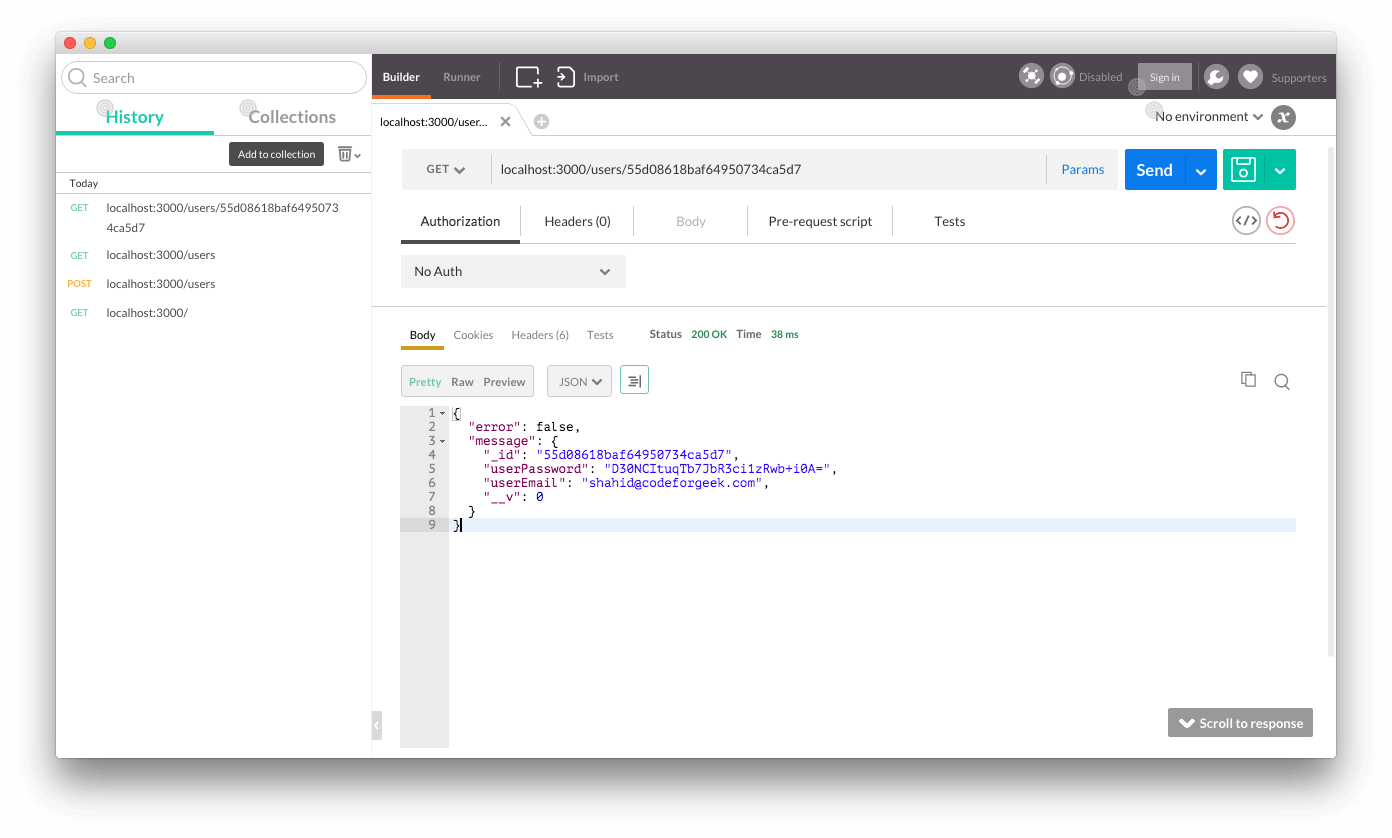Screen dimensions: 1392x838
Task: Open the JSON format dropdown
Action: (x=579, y=382)
